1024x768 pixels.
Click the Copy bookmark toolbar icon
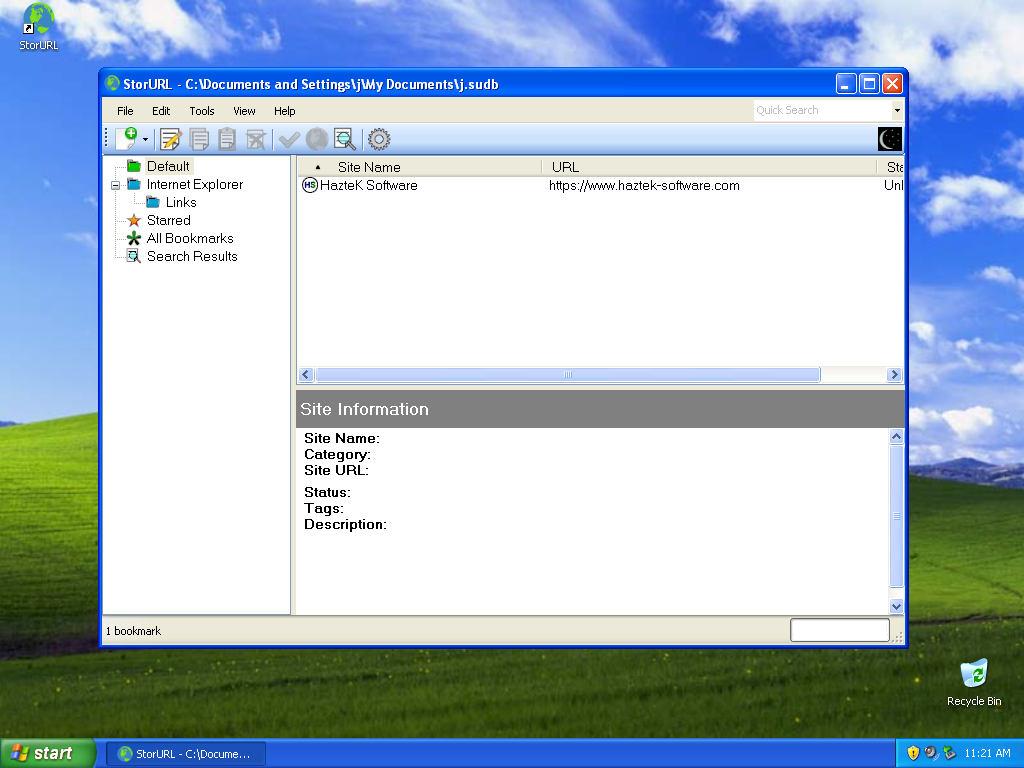(x=199, y=139)
